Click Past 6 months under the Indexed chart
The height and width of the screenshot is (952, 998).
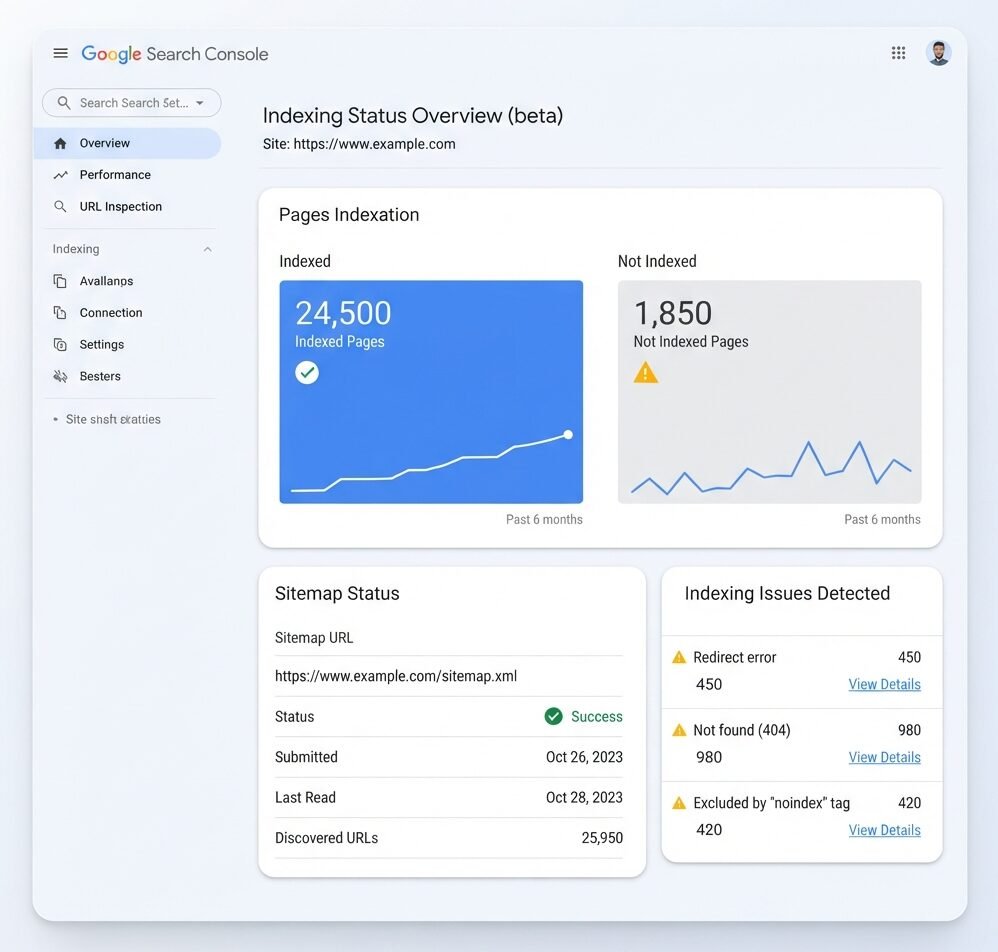click(x=544, y=519)
